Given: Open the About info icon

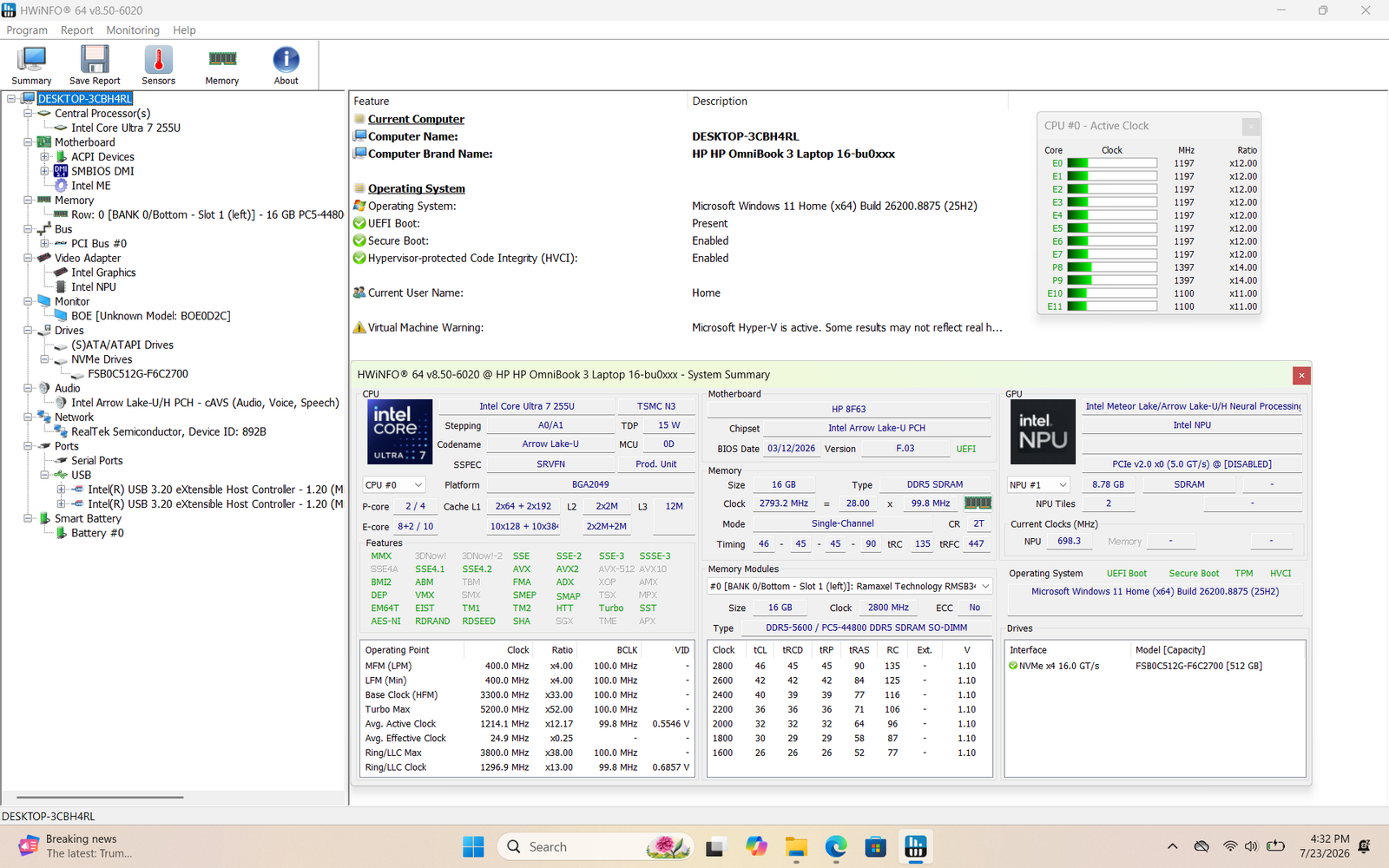Looking at the screenshot, I should [x=286, y=65].
